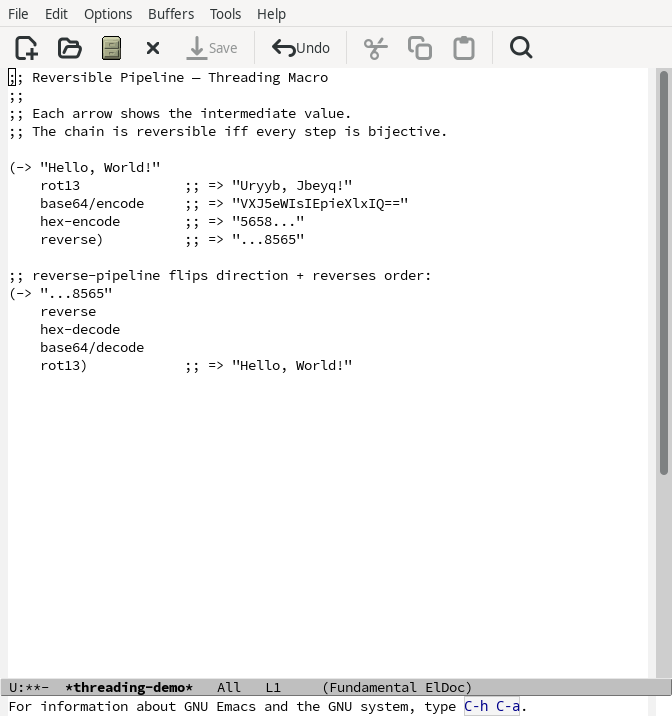672x716 pixels.
Task: Open an existing file via folder icon
Action: click(69, 48)
